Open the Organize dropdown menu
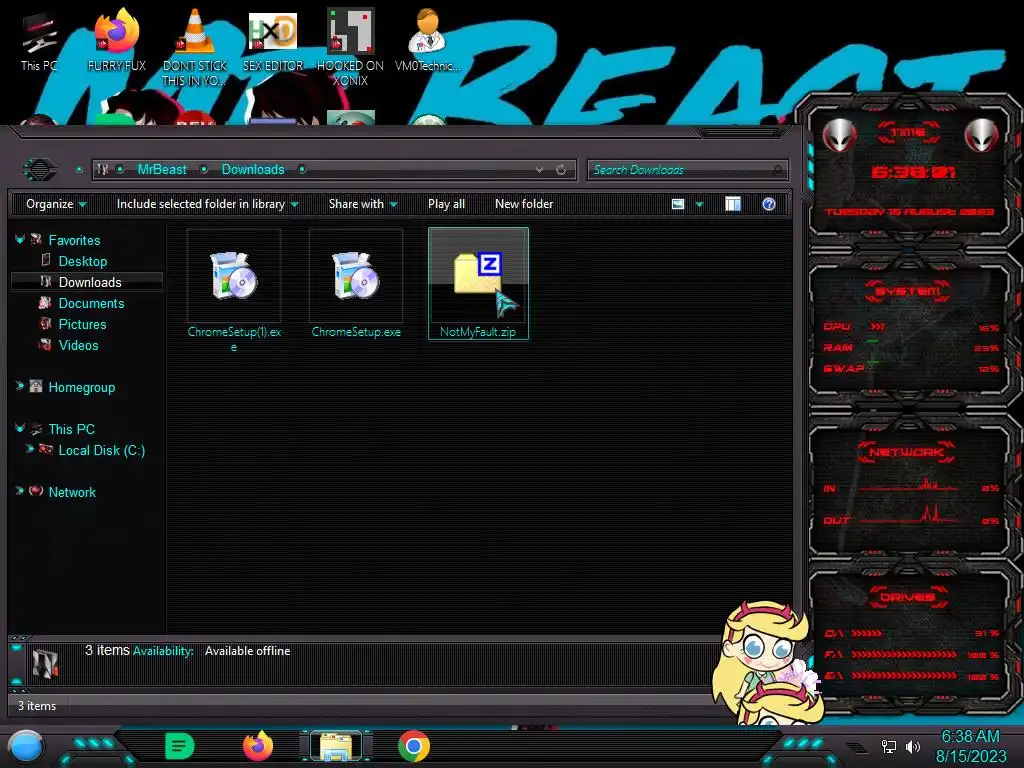Viewport: 1024px width, 768px height. (x=56, y=204)
